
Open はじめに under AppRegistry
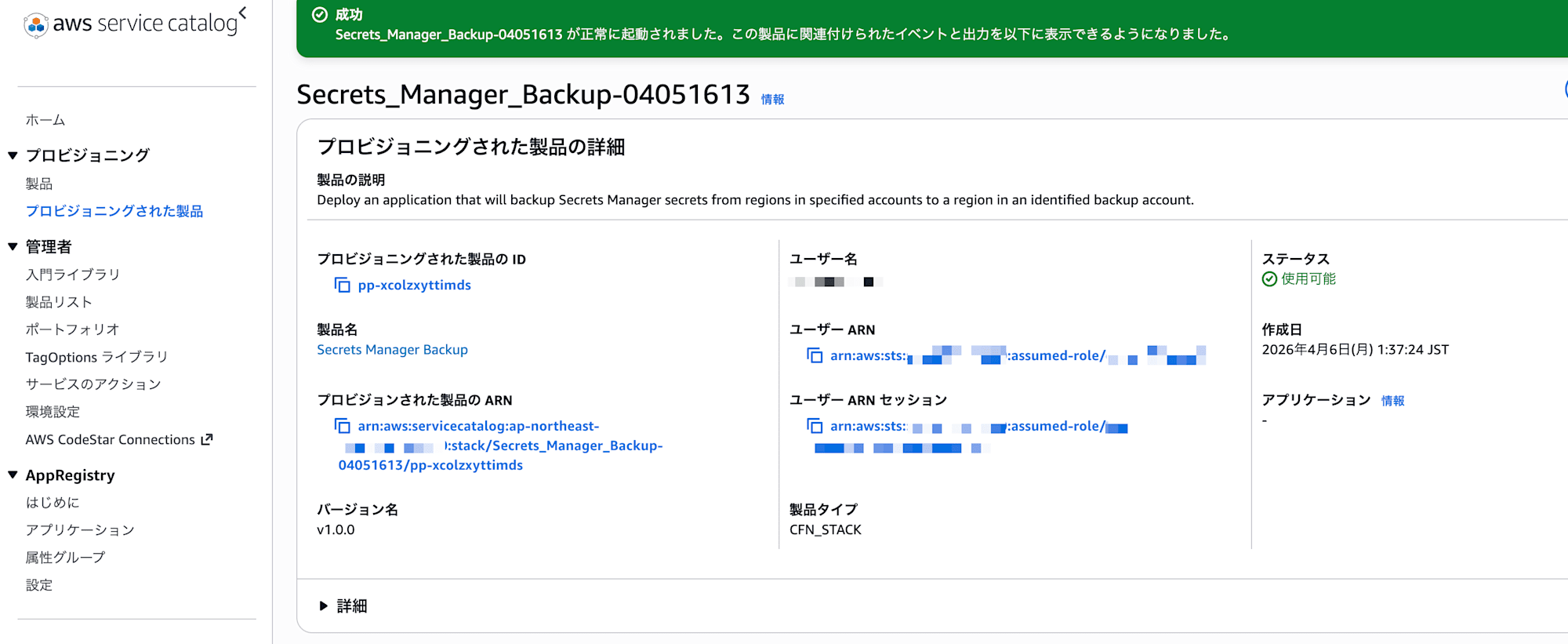click(x=53, y=503)
